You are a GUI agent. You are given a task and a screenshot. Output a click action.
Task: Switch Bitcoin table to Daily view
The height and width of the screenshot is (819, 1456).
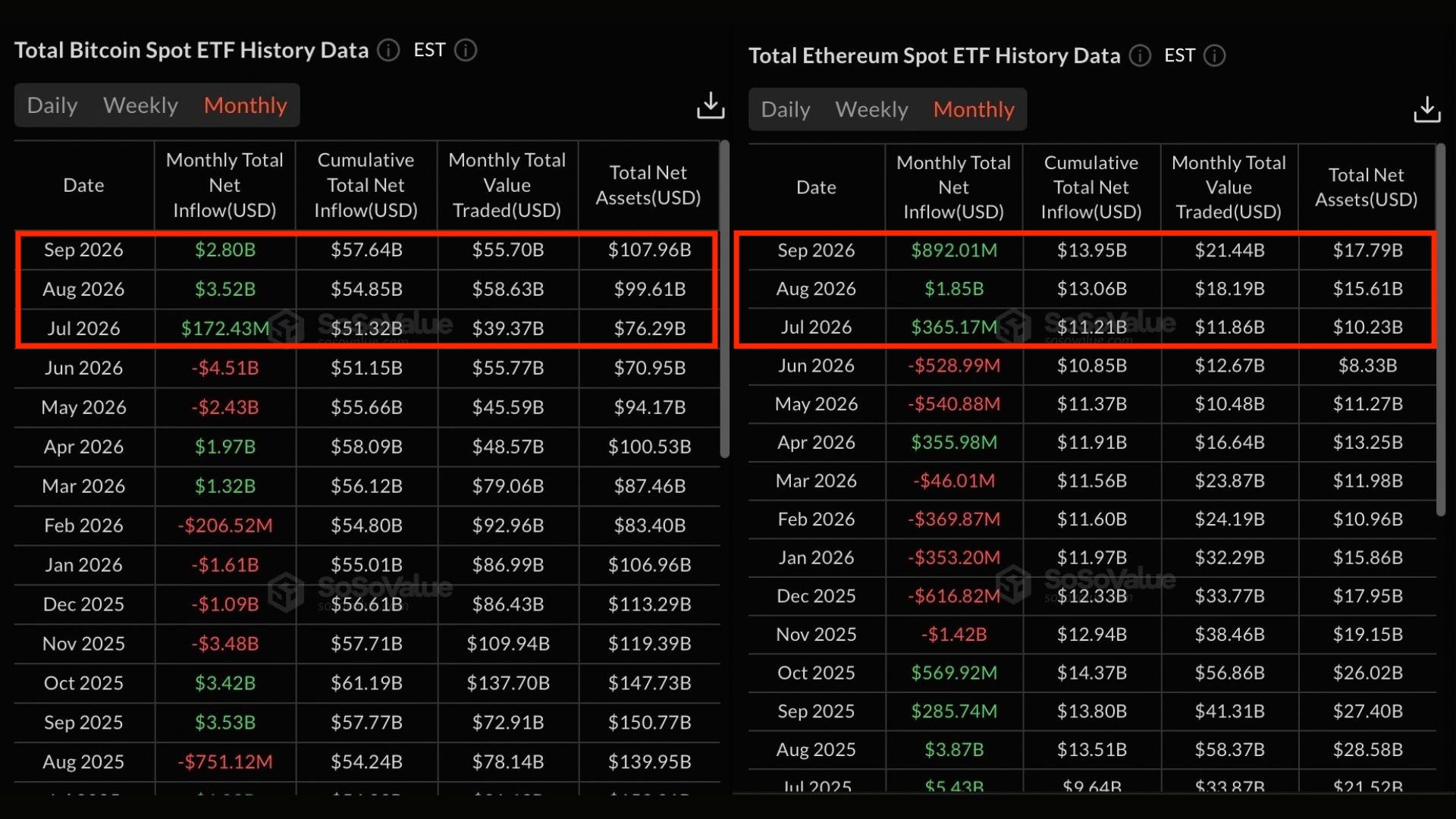coord(52,105)
